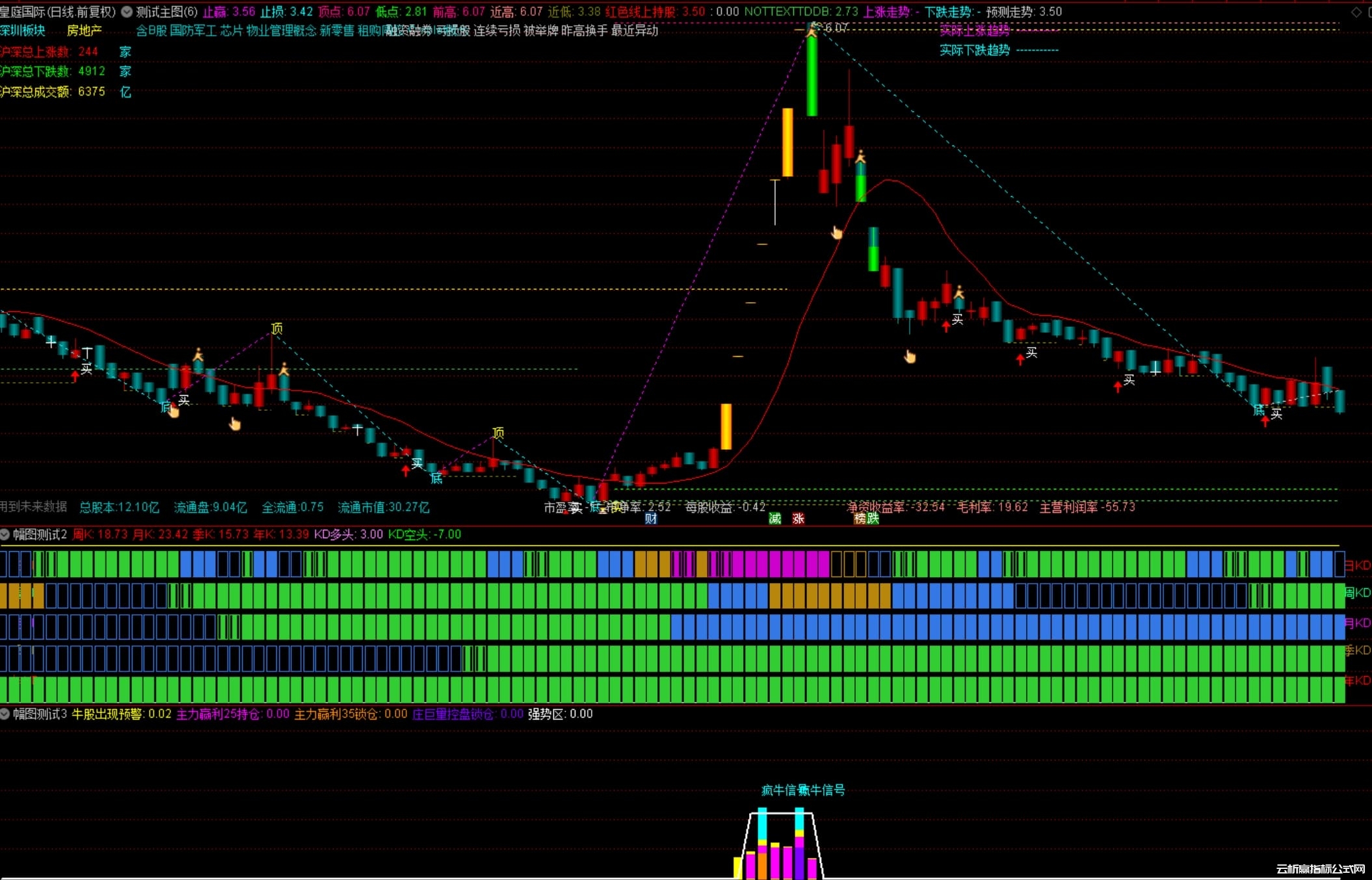
Task: Click the green 跌 event marker
Action: 873,518
